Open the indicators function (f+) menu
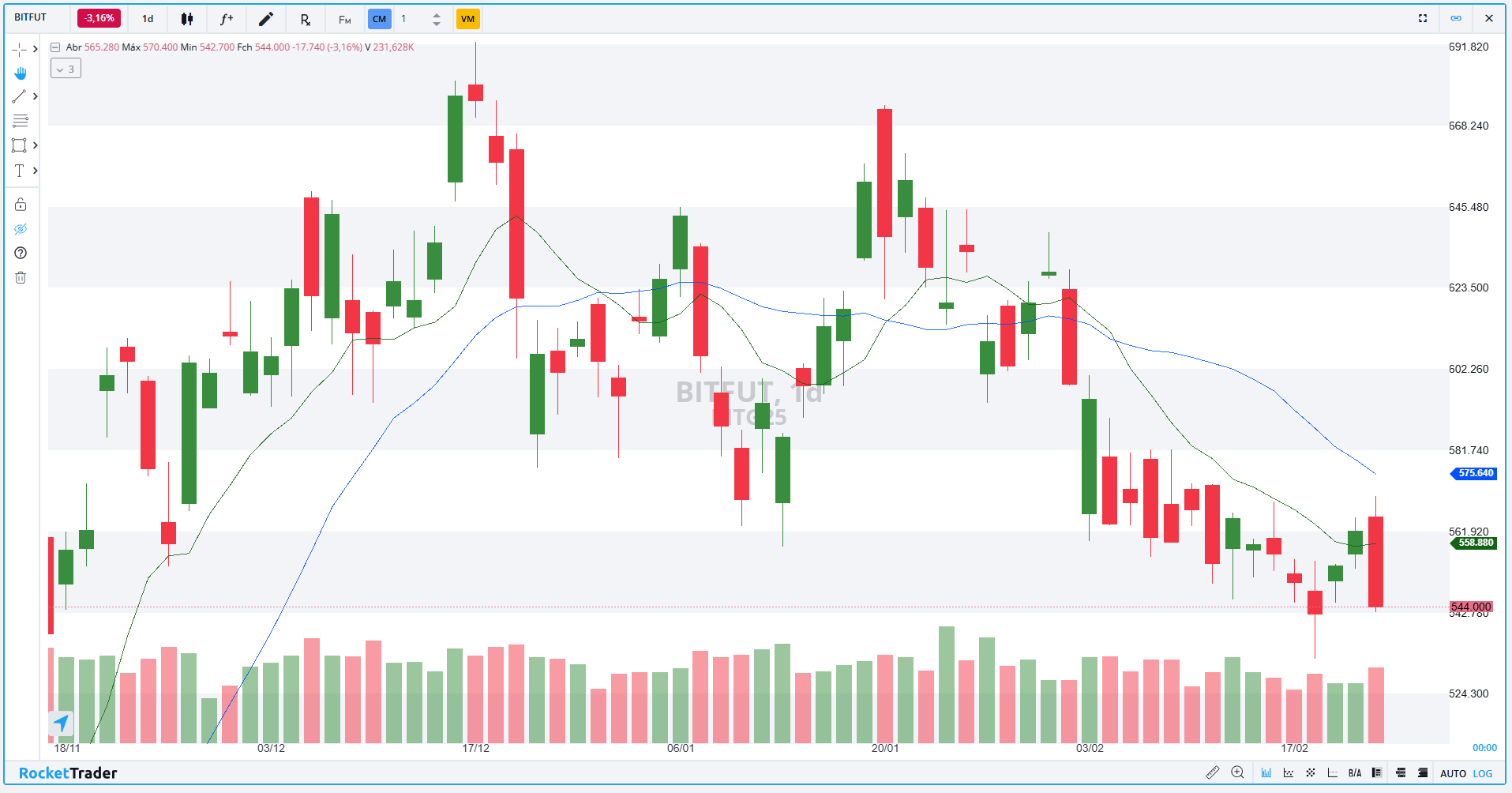The height and width of the screenshot is (793, 1512). 227,19
